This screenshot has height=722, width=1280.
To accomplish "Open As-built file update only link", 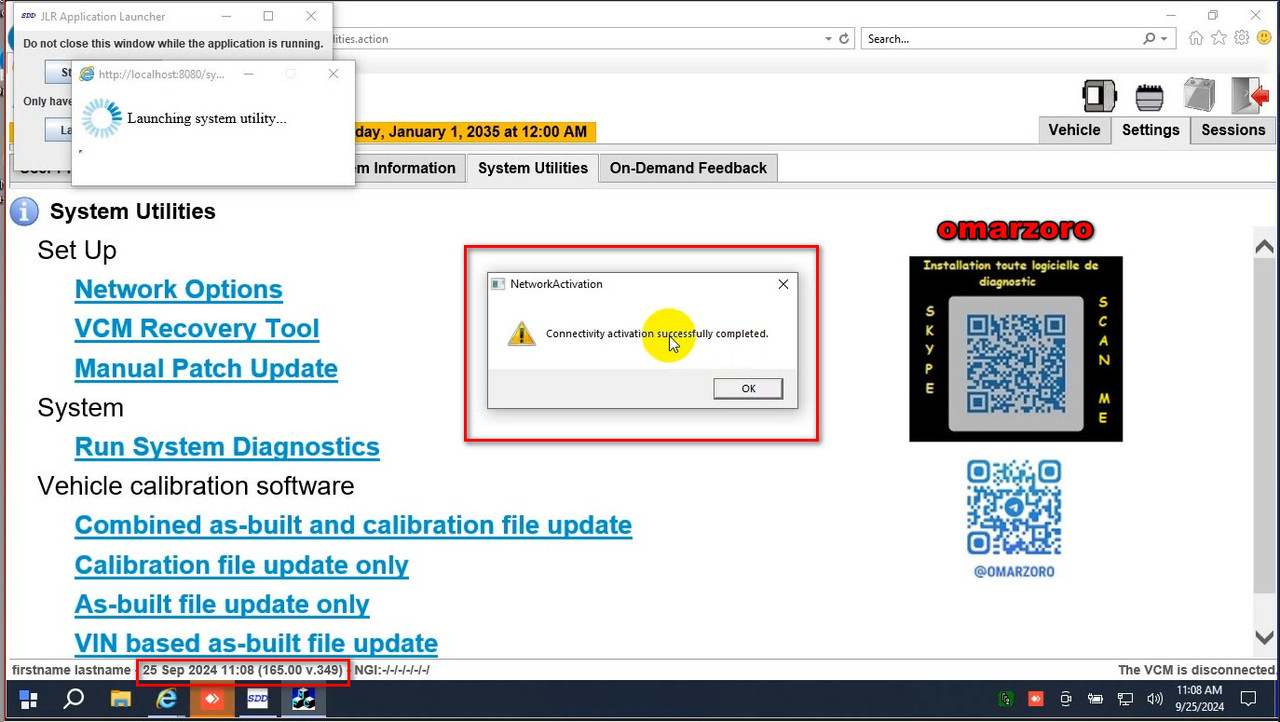I will (x=222, y=604).
